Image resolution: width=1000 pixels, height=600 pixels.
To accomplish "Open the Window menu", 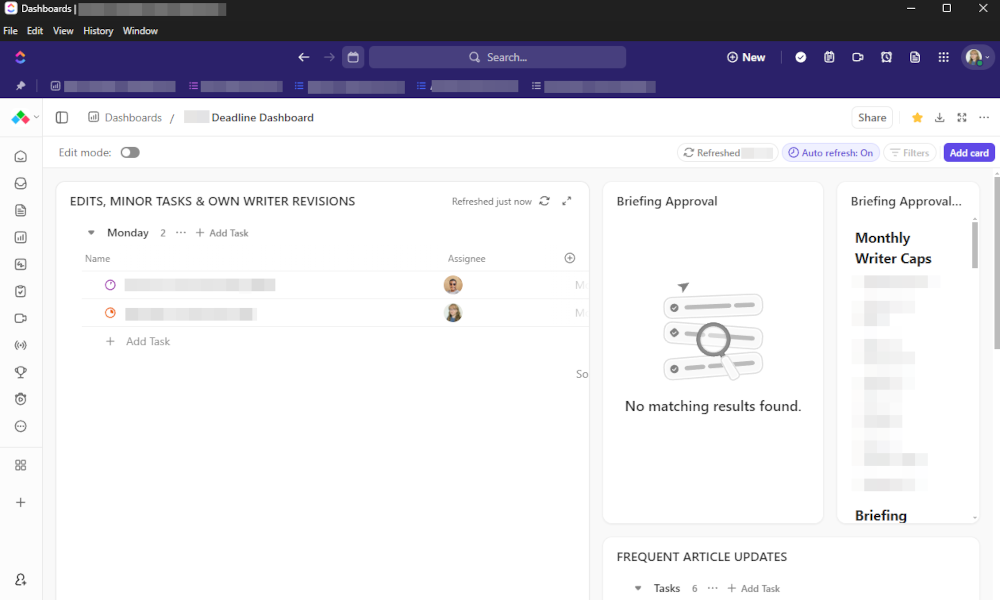I will tap(140, 31).
